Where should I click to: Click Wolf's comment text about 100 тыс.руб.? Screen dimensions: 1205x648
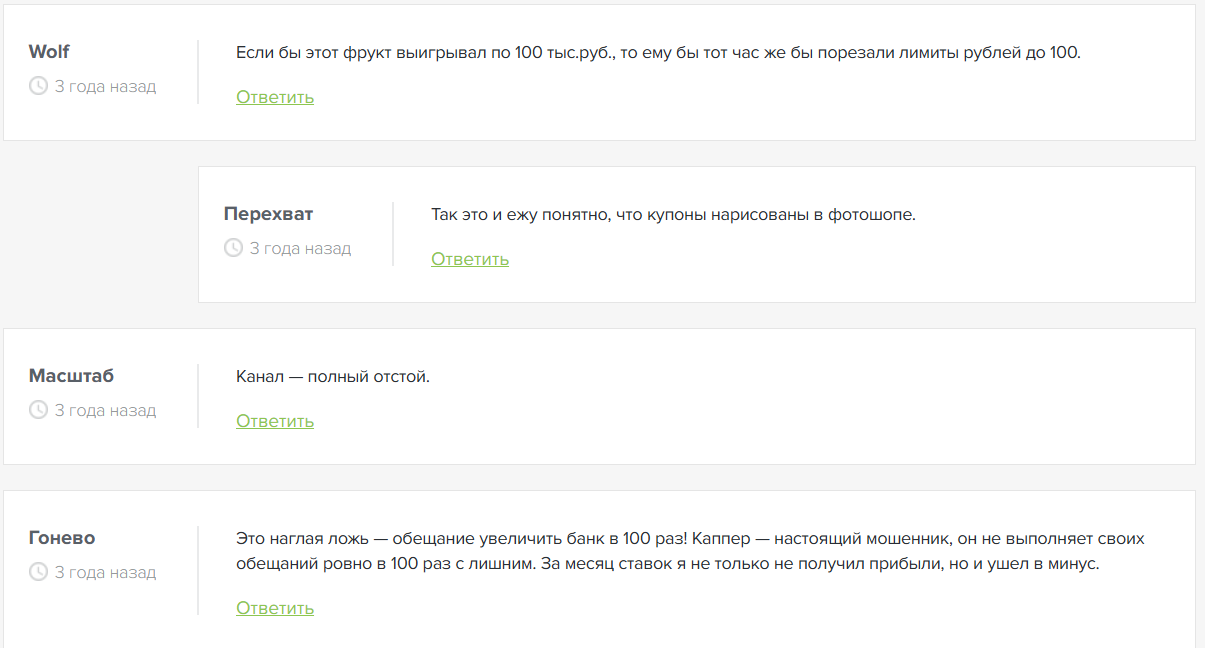[x=658, y=53]
